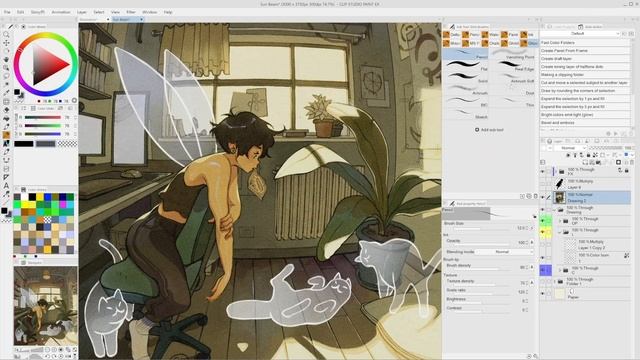Expand the Folder 1 layer folder
The width and height of the screenshot is (640, 360).
(x=555, y=282)
